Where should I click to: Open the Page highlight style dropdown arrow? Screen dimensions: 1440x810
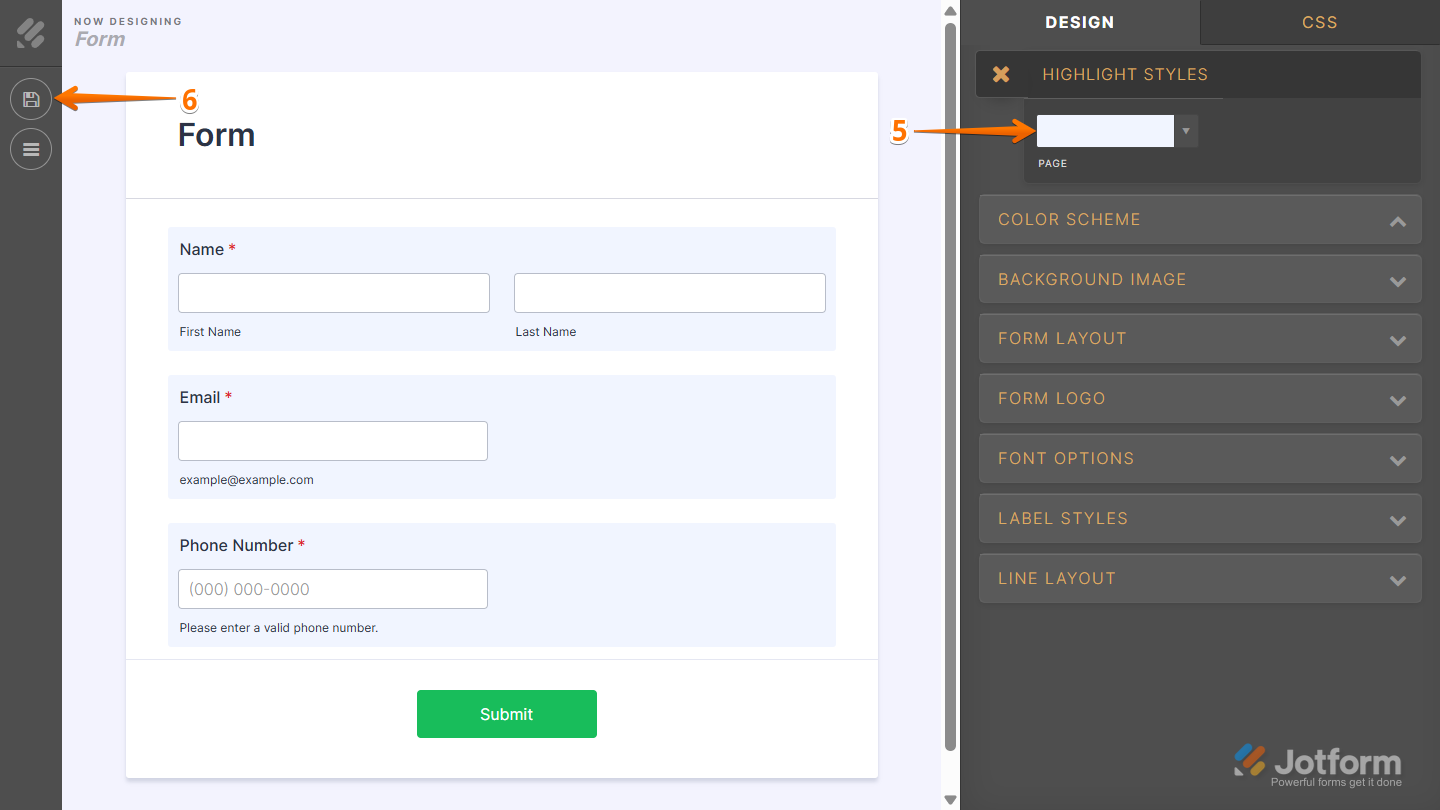pyautogui.click(x=1186, y=130)
